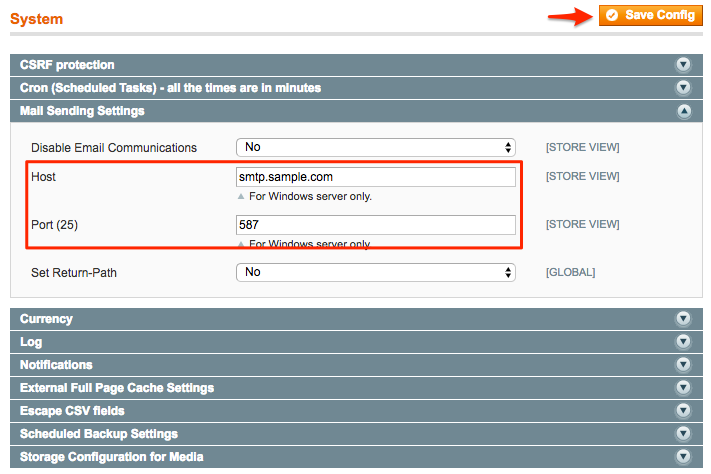Expand External Full Page Cache arrow icon
The width and height of the screenshot is (711, 474).
tap(683, 388)
